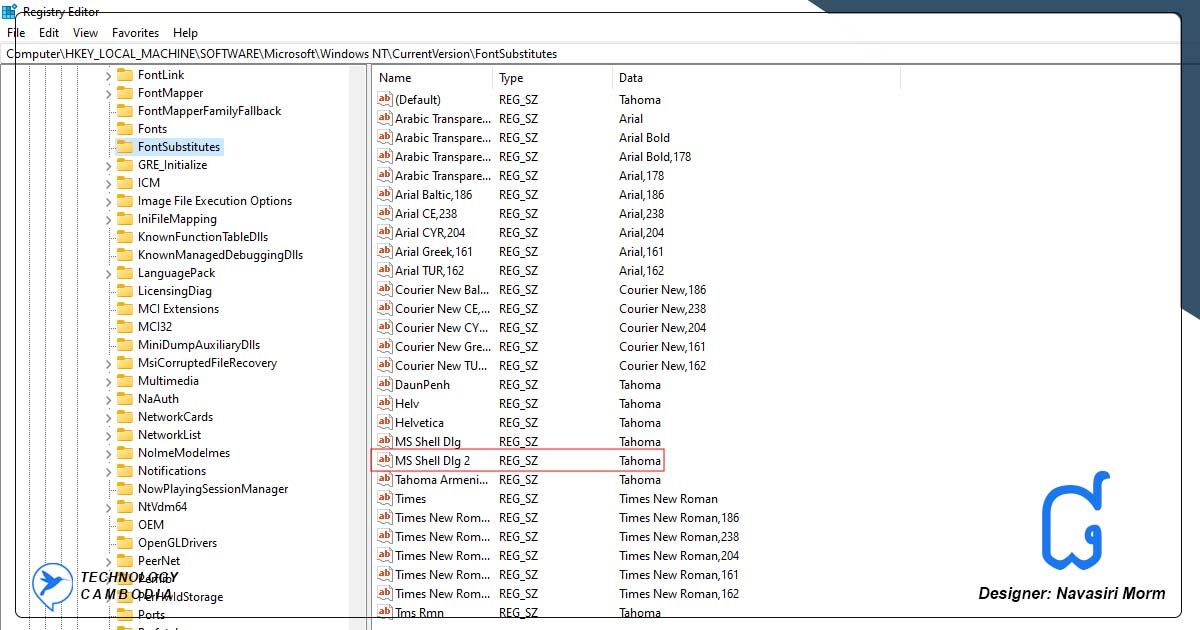Click the OEM folder icon
This screenshot has height=630, width=1200.
pos(125,525)
